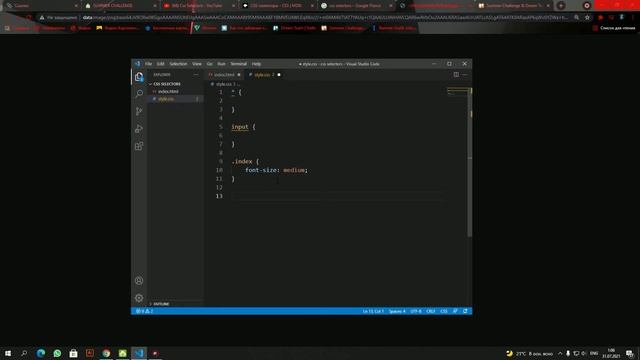Click the style.css breadcrumb
This screenshot has height=360, width=640.
(223, 84)
